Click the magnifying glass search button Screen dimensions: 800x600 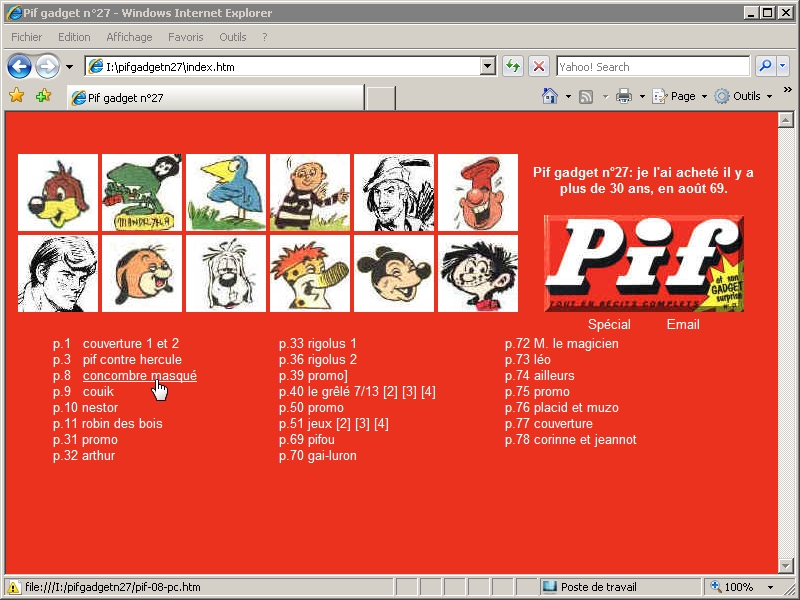[765, 66]
